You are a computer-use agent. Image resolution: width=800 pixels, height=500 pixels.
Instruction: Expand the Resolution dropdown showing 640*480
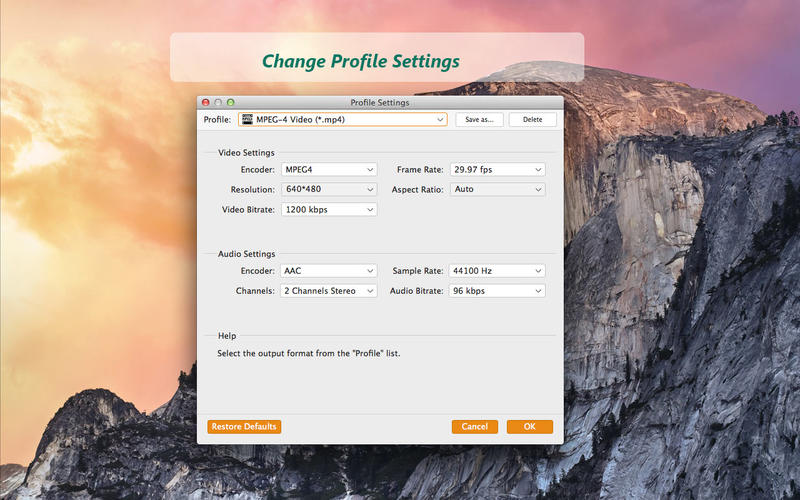tap(329, 189)
